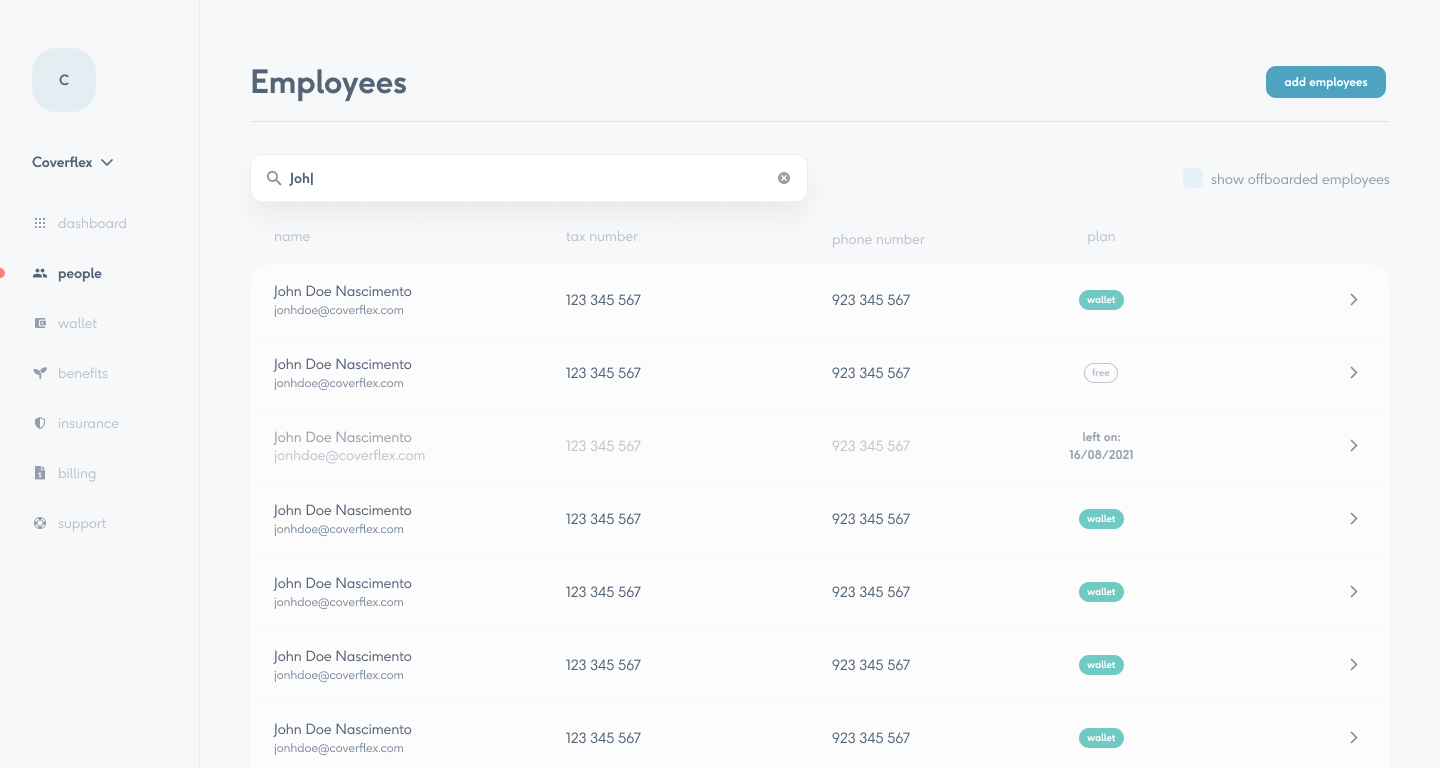The width and height of the screenshot is (1440, 768).
Task: Click the circular C company avatar
Action: (x=64, y=80)
